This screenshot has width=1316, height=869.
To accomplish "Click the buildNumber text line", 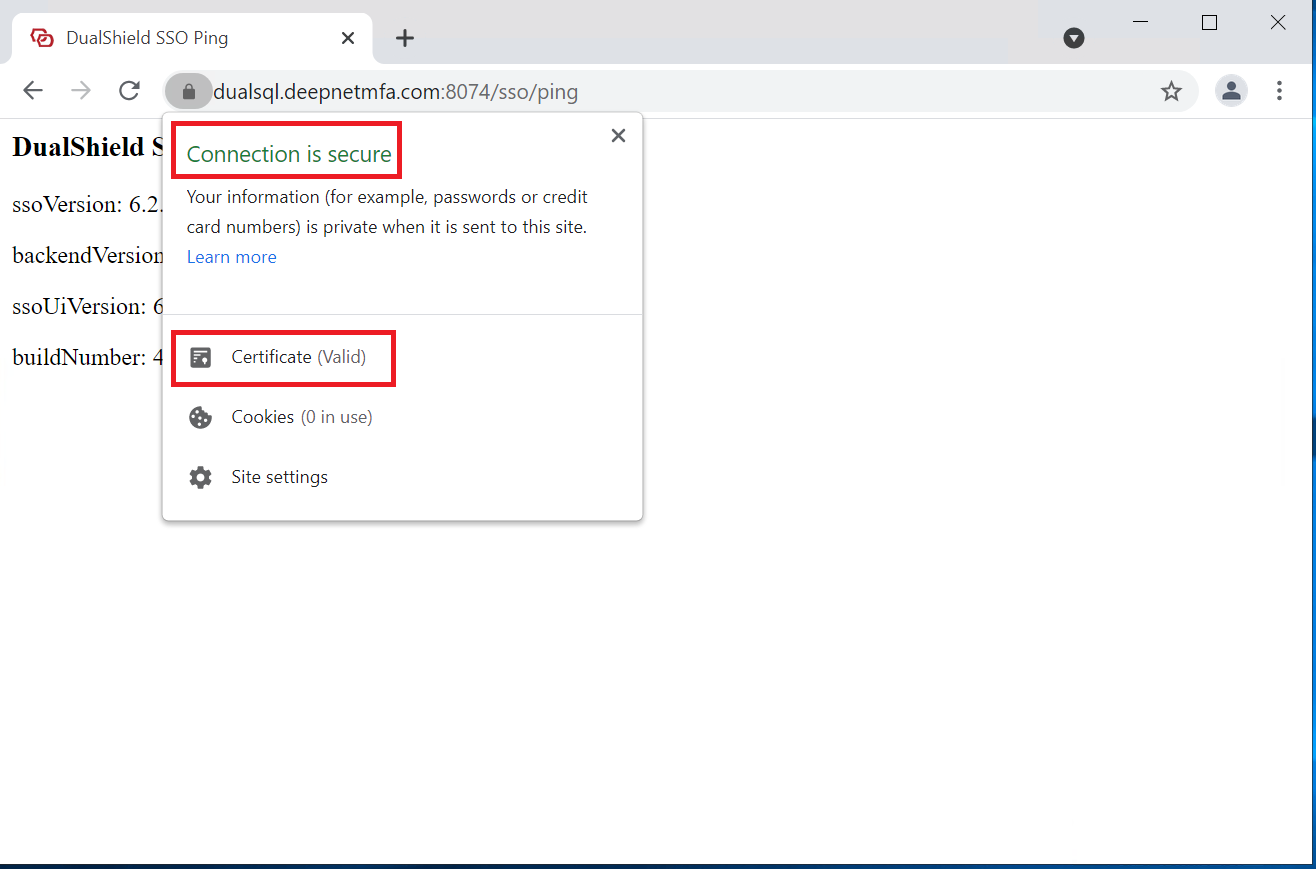I will [x=87, y=357].
